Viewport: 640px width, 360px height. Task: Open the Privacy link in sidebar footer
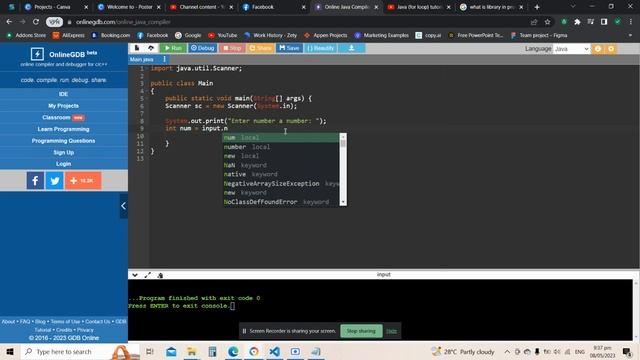[85, 330]
